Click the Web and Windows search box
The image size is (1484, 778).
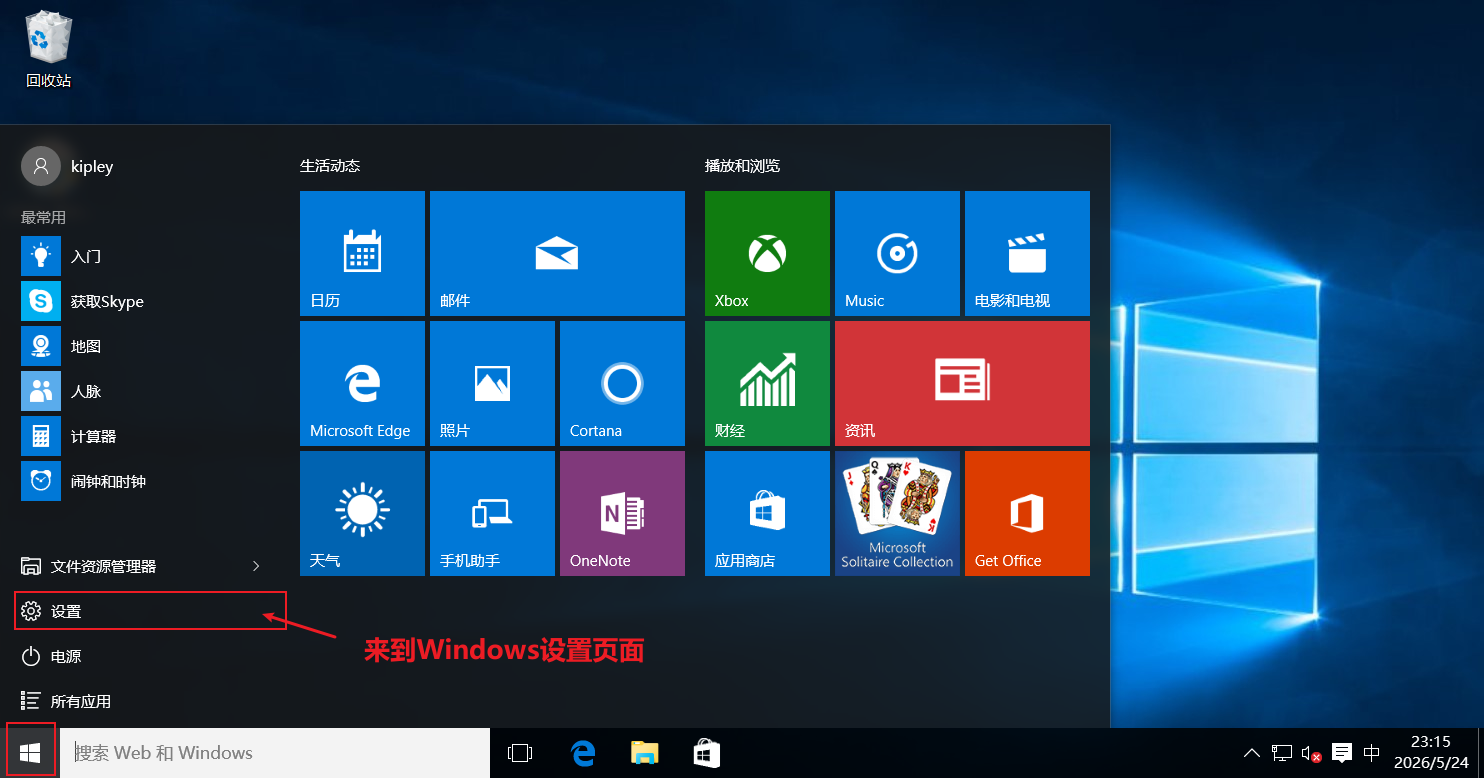click(x=275, y=753)
